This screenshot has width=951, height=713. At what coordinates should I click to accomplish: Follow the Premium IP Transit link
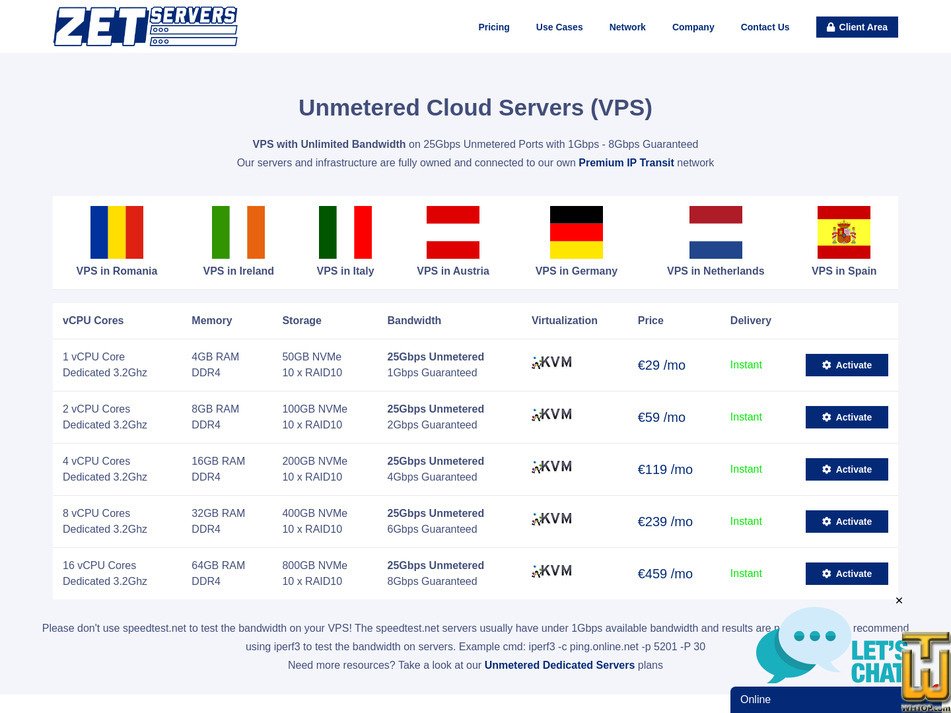pyautogui.click(x=626, y=162)
